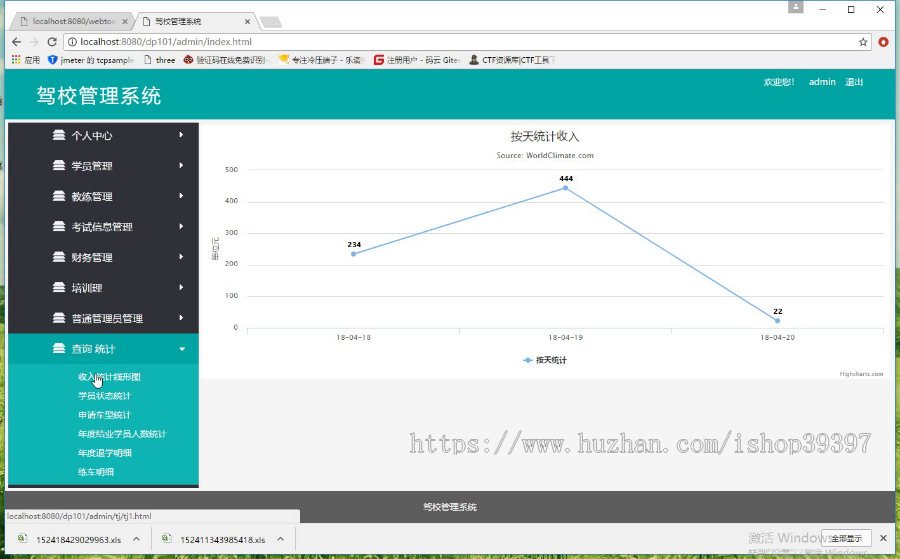Open the 年度退学明细 submenu item
The height and width of the screenshot is (559, 900).
pyautogui.click(x=104, y=453)
